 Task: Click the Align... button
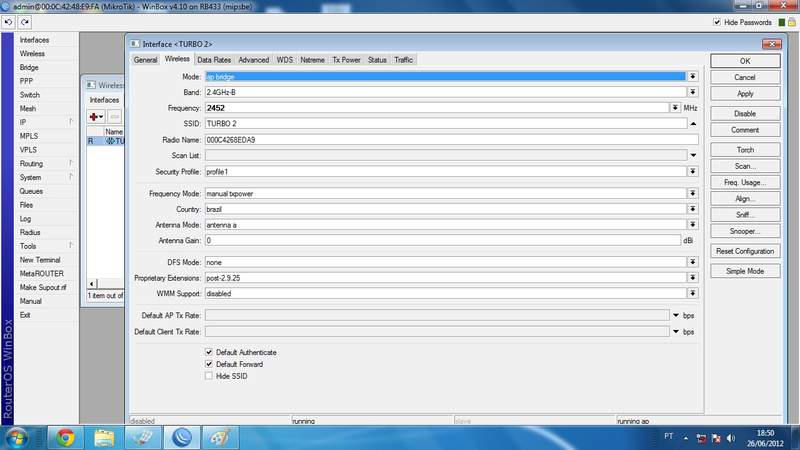745,198
